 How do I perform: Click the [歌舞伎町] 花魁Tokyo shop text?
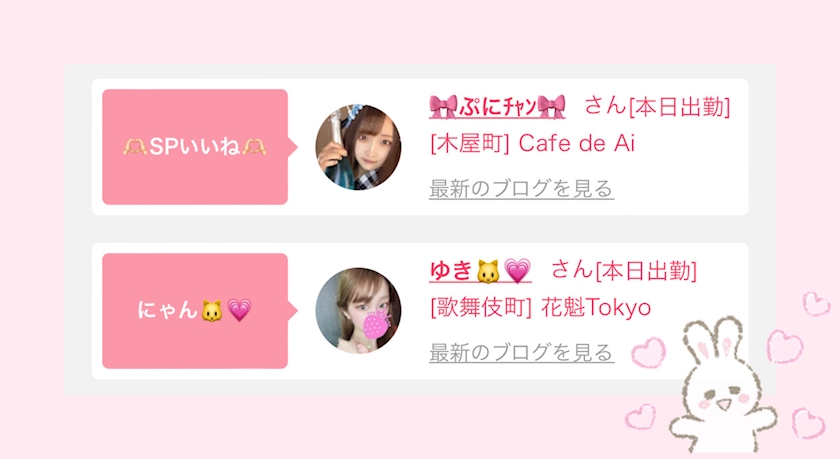(x=541, y=307)
